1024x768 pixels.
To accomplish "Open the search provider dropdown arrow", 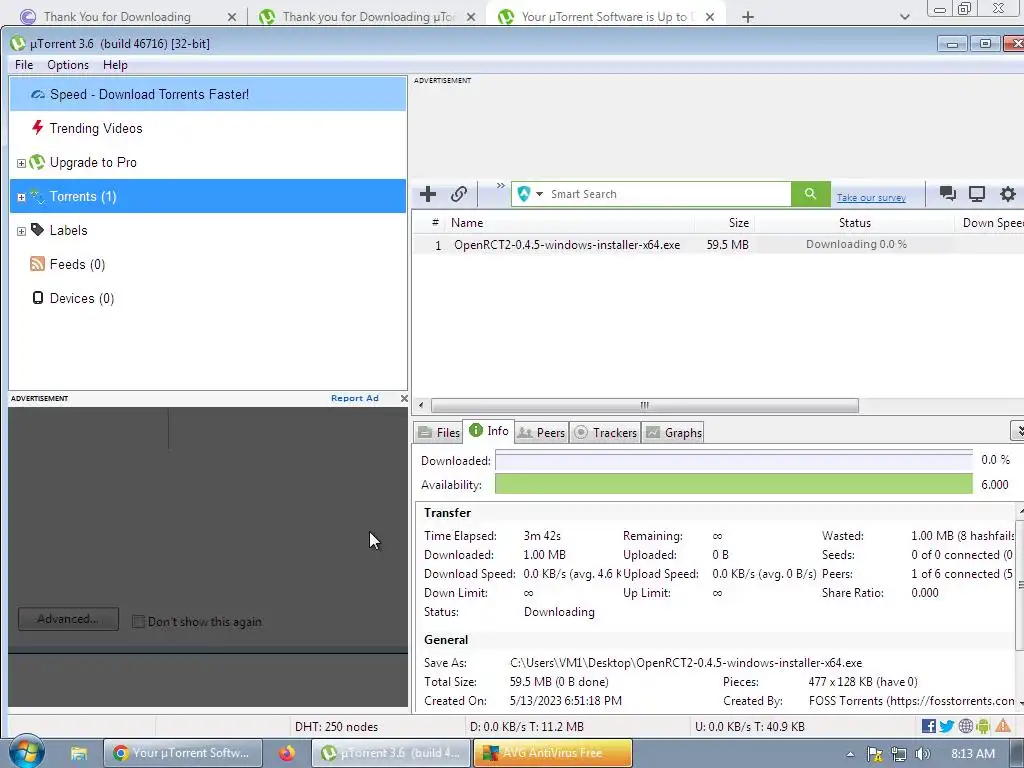I will click(539, 194).
